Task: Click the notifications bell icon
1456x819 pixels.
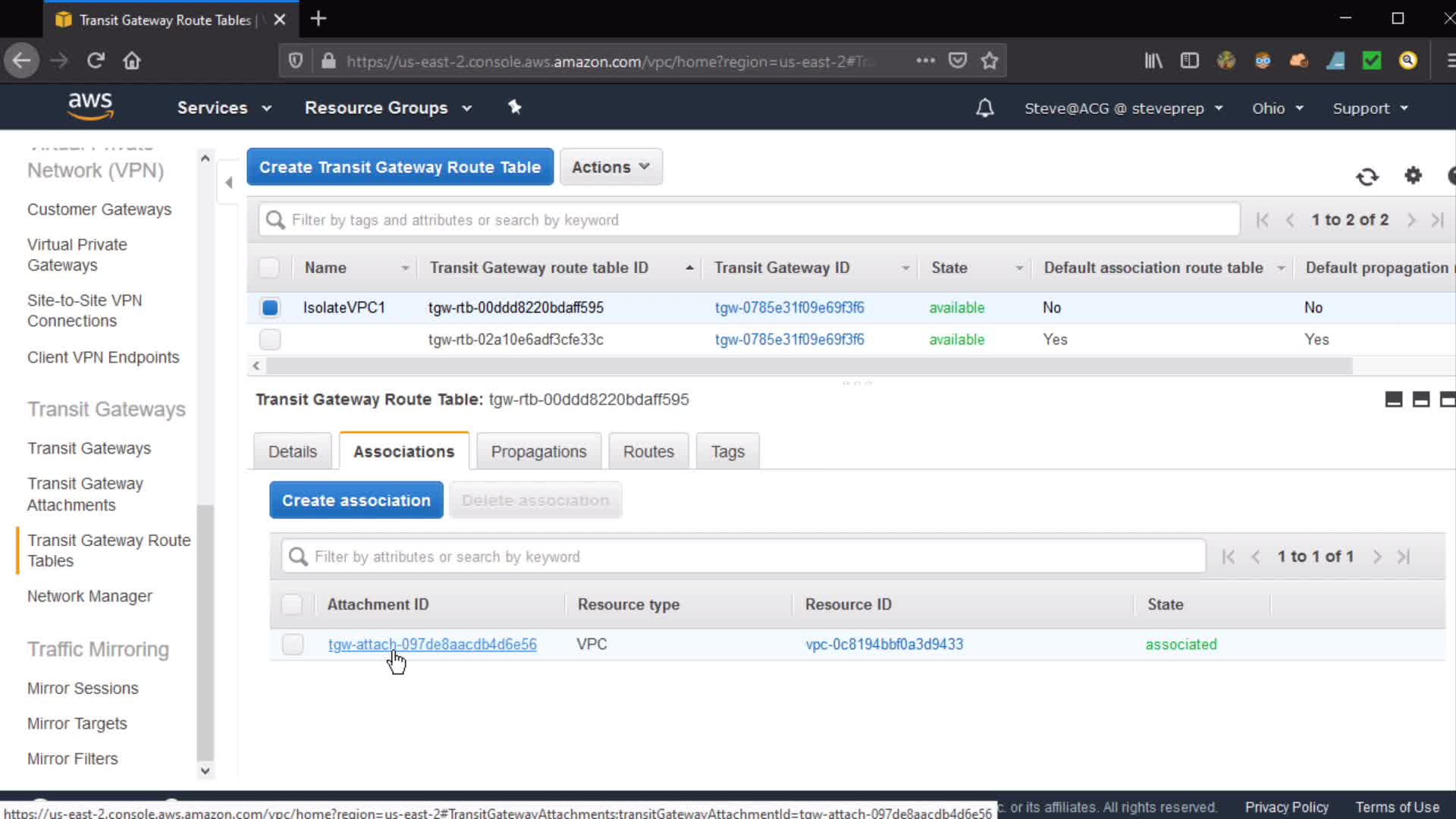Action: 984,108
